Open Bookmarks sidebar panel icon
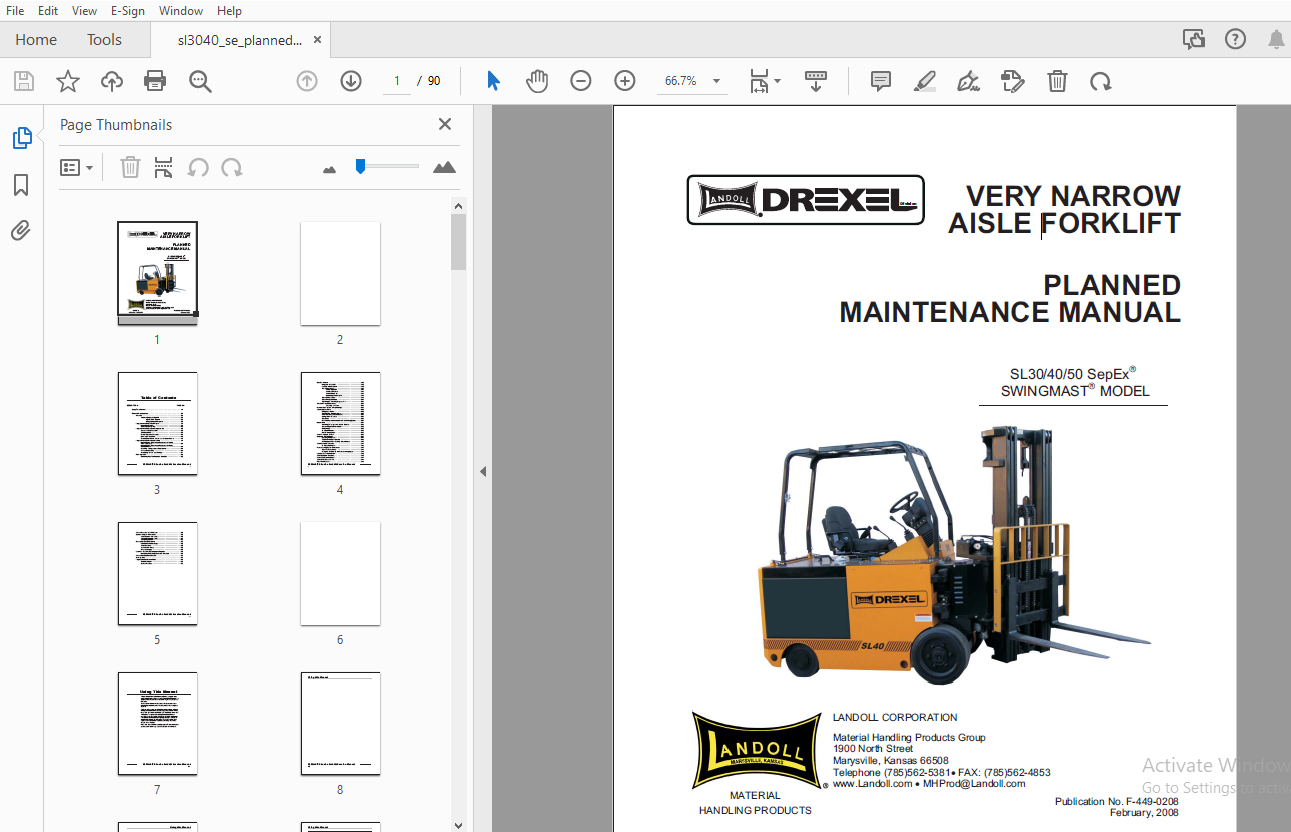The height and width of the screenshot is (832, 1291). click(21, 185)
